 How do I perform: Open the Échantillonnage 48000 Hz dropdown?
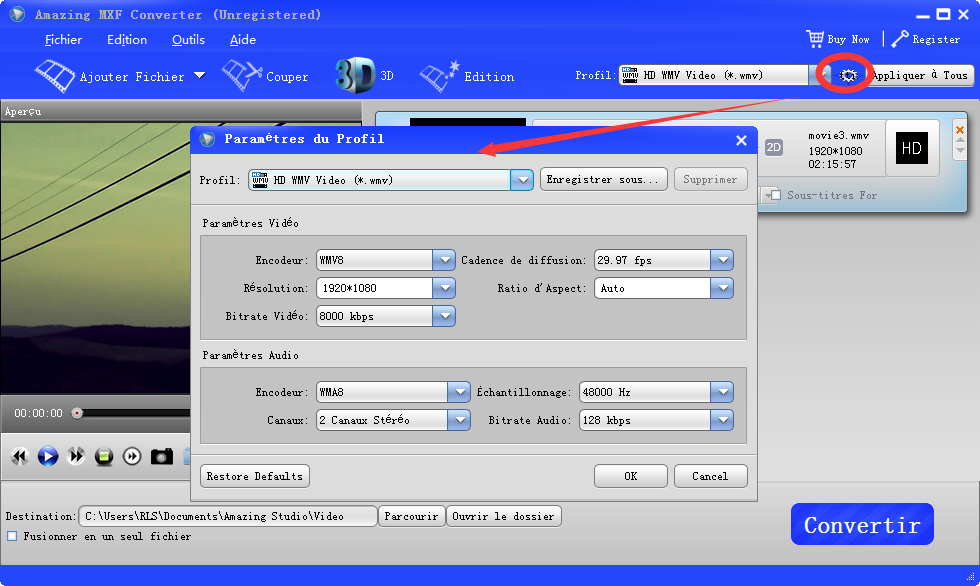[722, 392]
